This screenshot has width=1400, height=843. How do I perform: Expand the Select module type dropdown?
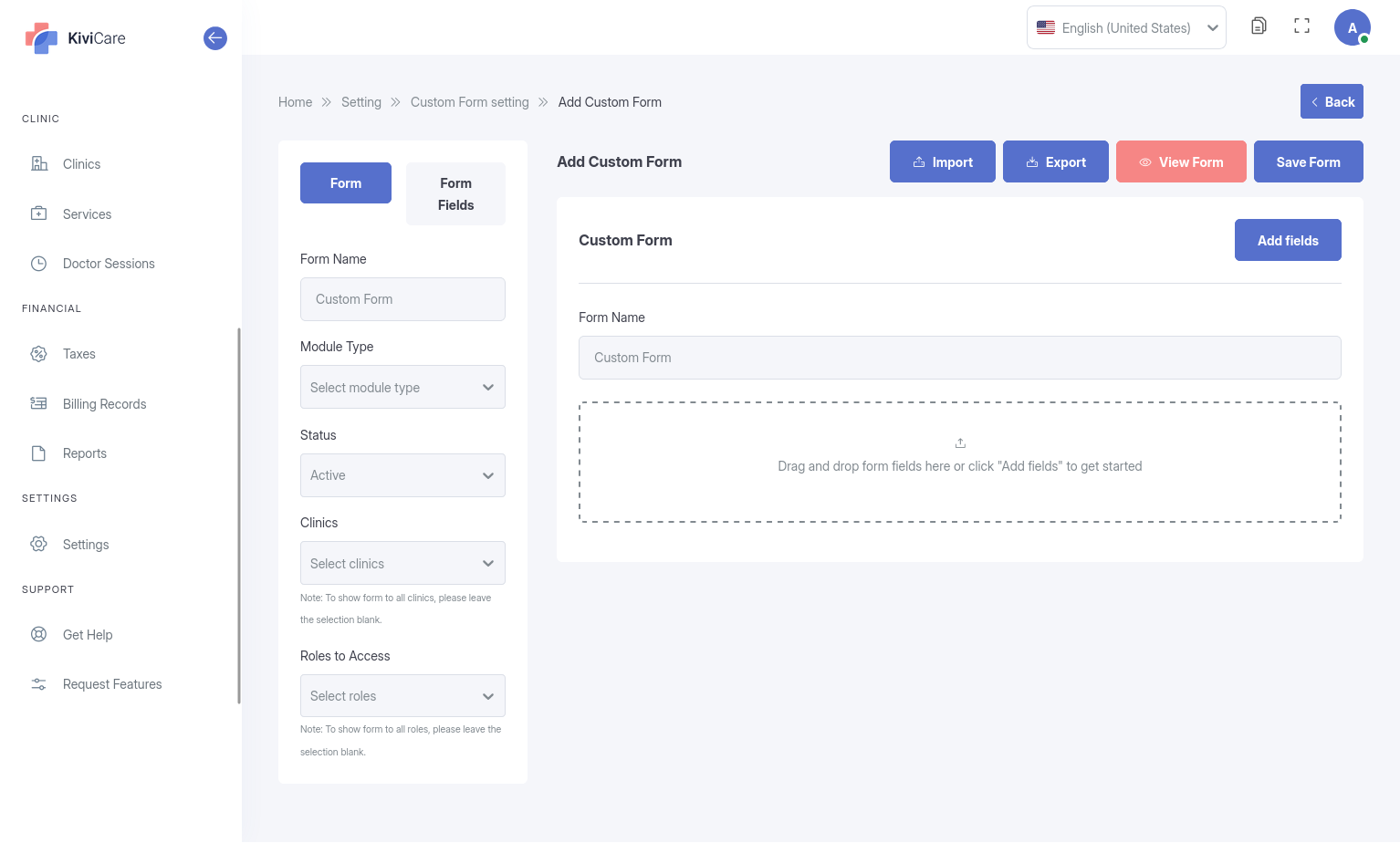point(402,388)
